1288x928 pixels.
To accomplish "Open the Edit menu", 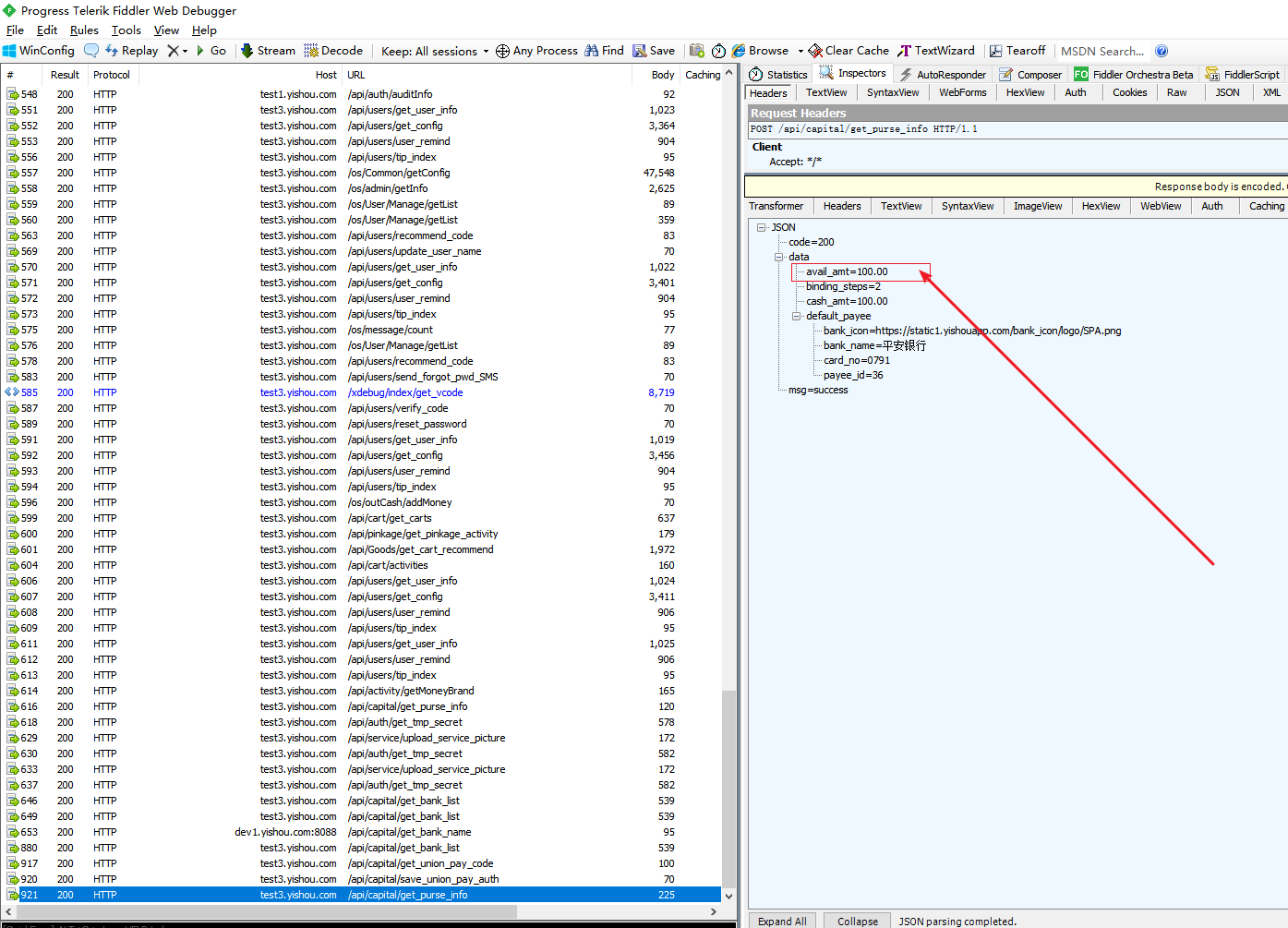I will tap(47, 30).
